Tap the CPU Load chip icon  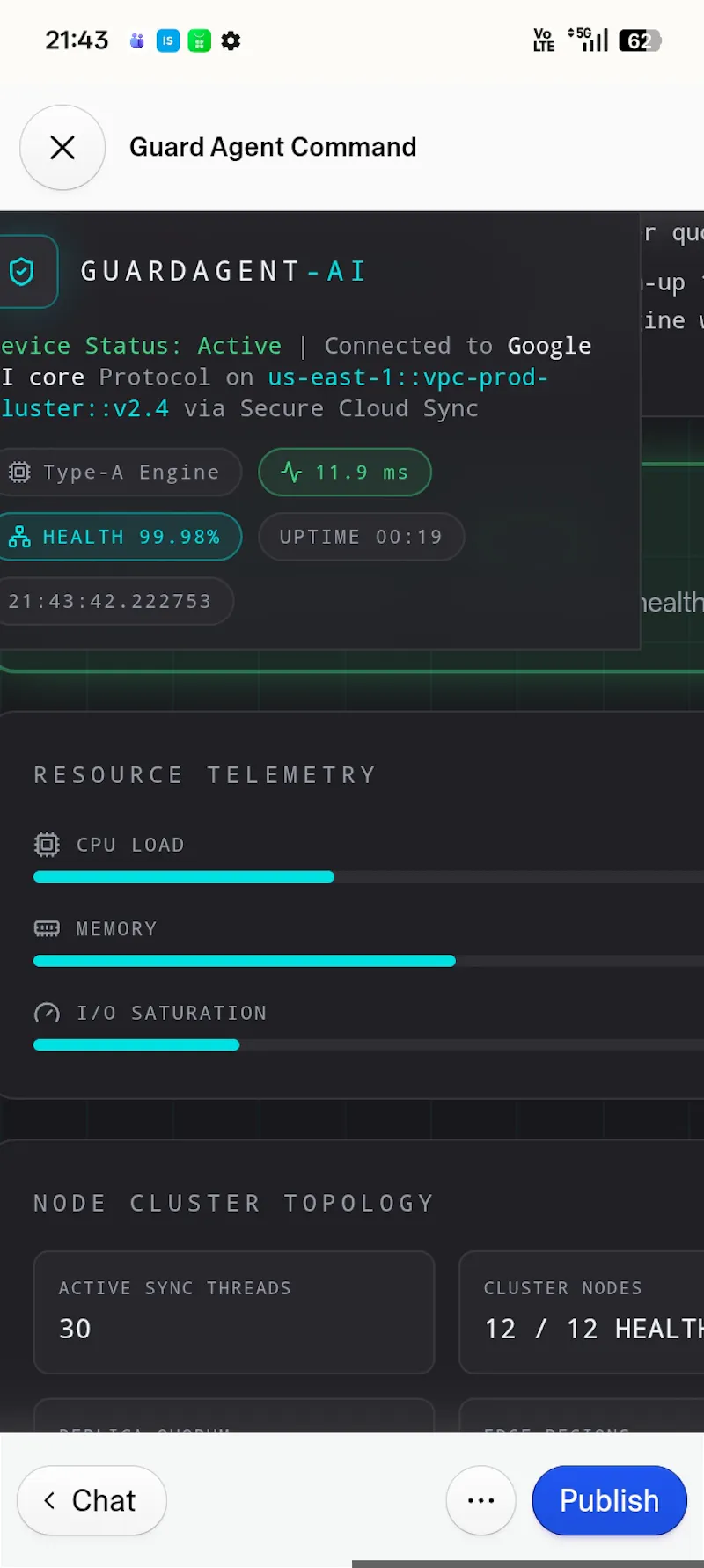click(47, 845)
